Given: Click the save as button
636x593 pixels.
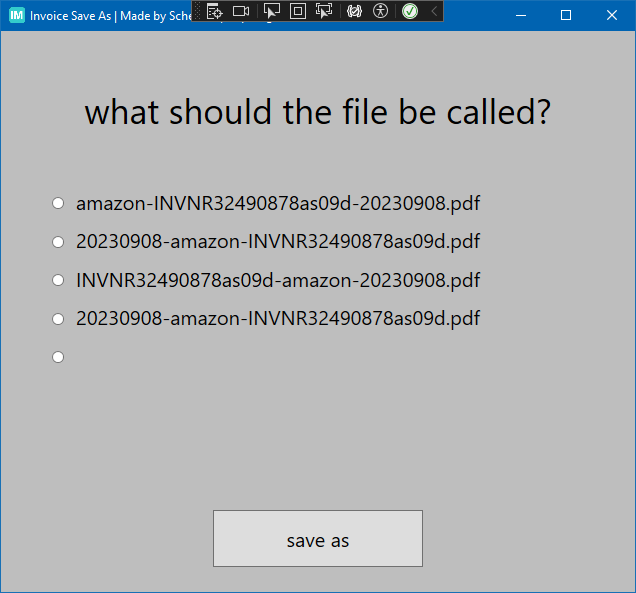Looking at the screenshot, I should pos(318,538).
